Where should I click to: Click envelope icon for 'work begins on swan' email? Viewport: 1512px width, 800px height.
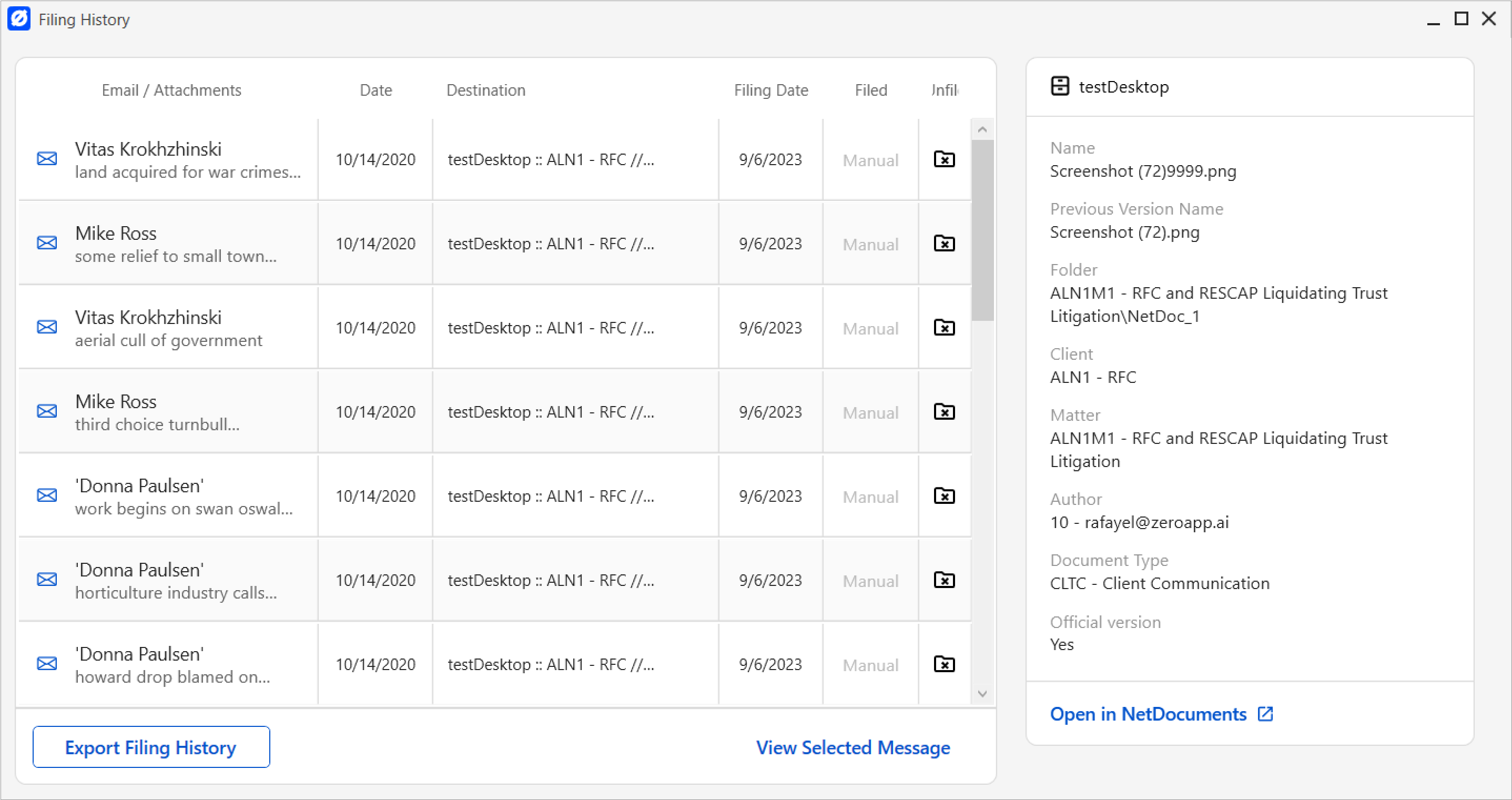[x=47, y=495]
